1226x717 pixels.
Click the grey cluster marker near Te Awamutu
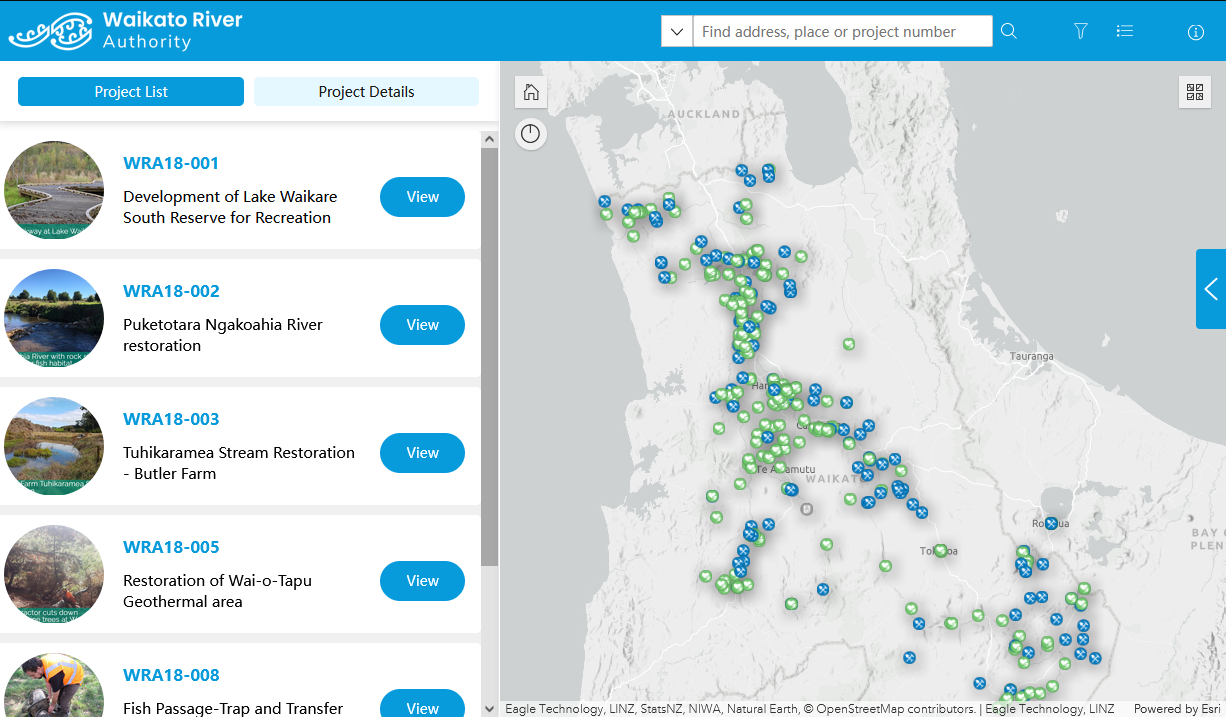click(808, 510)
